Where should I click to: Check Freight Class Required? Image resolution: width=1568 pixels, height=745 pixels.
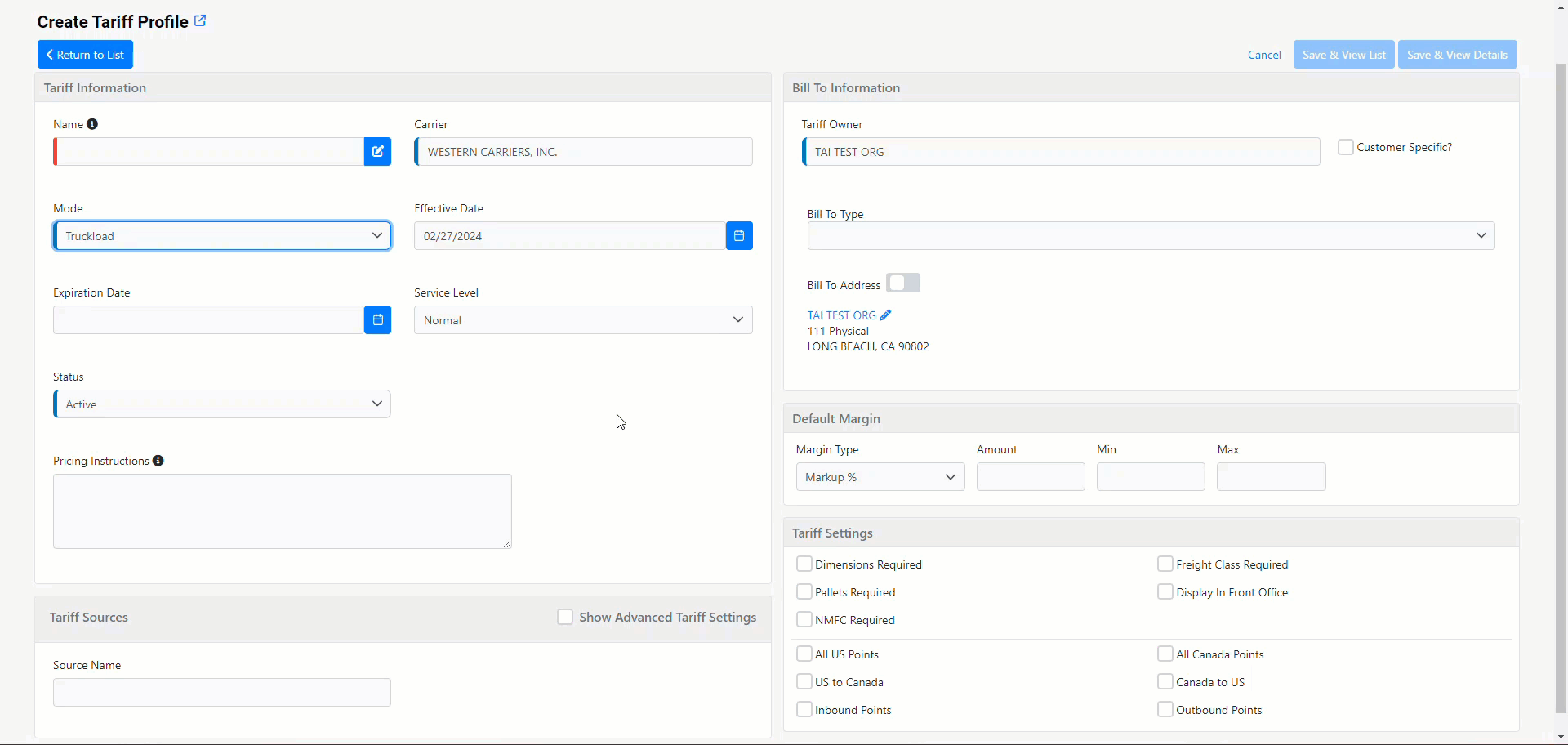(1165, 564)
